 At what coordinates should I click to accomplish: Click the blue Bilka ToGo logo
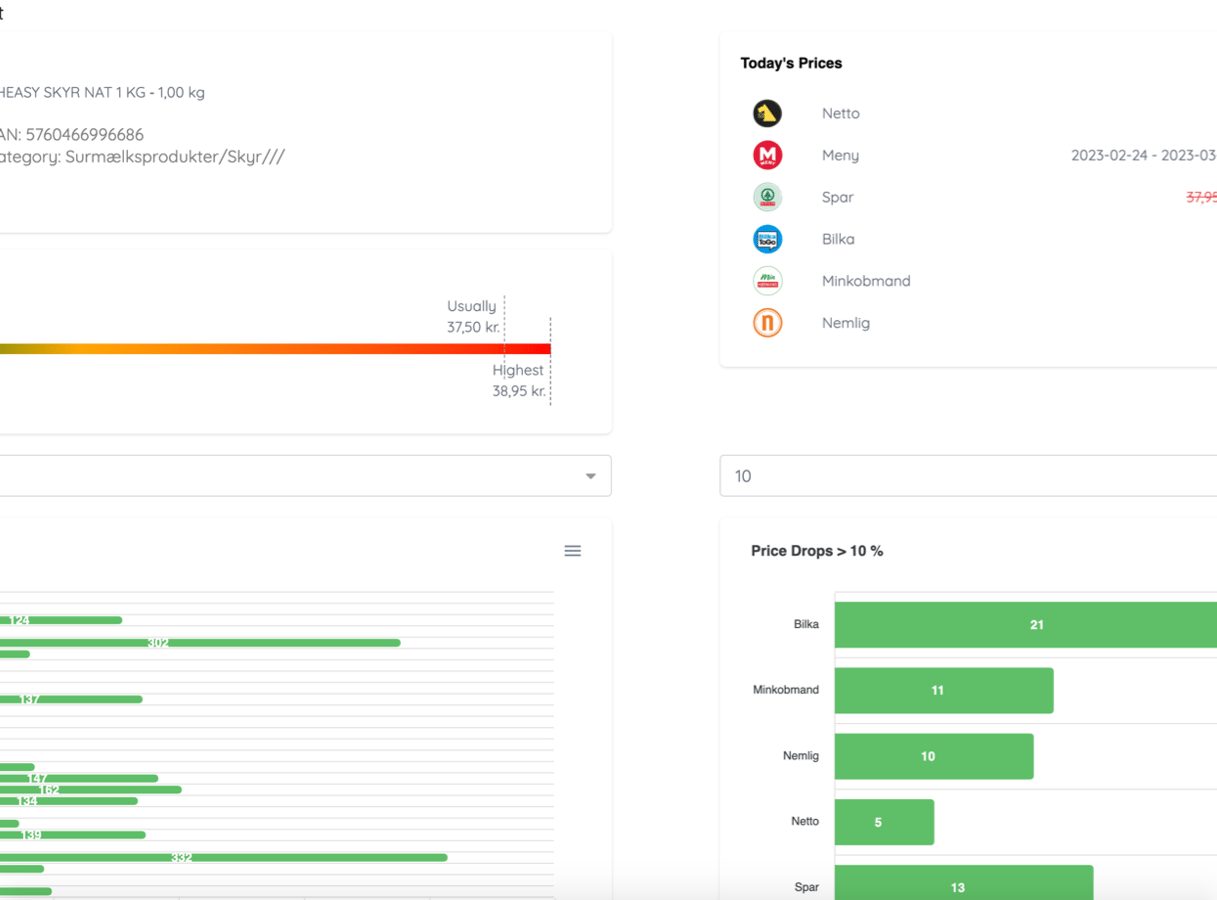click(x=767, y=239)
